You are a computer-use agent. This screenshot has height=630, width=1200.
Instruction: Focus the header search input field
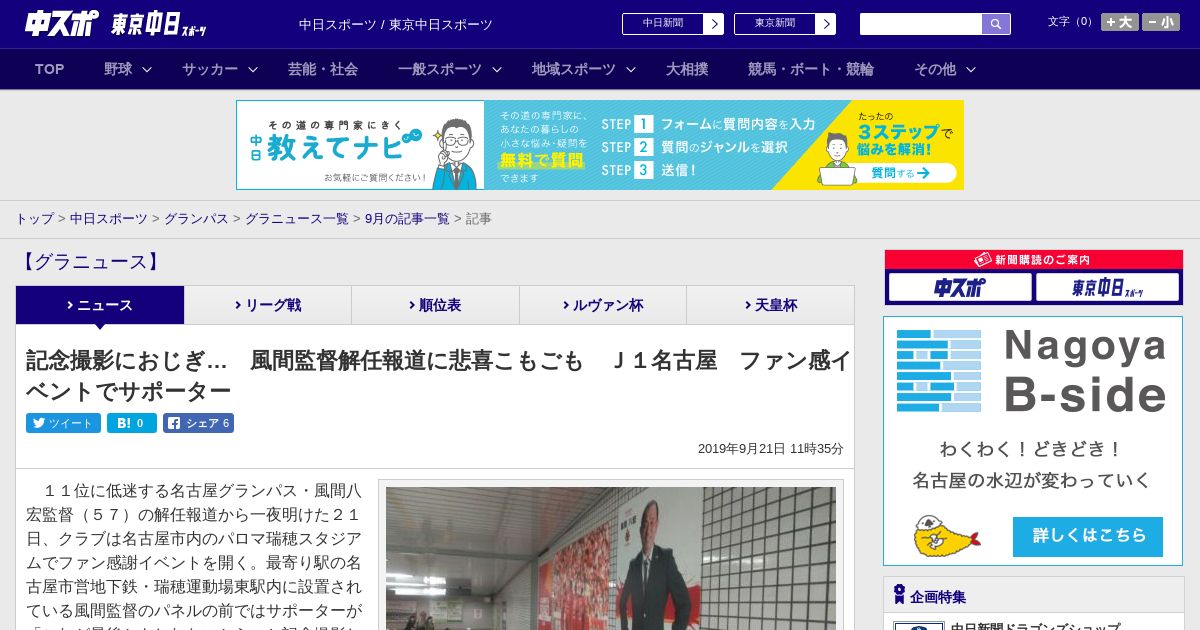[x=921, y=24]
